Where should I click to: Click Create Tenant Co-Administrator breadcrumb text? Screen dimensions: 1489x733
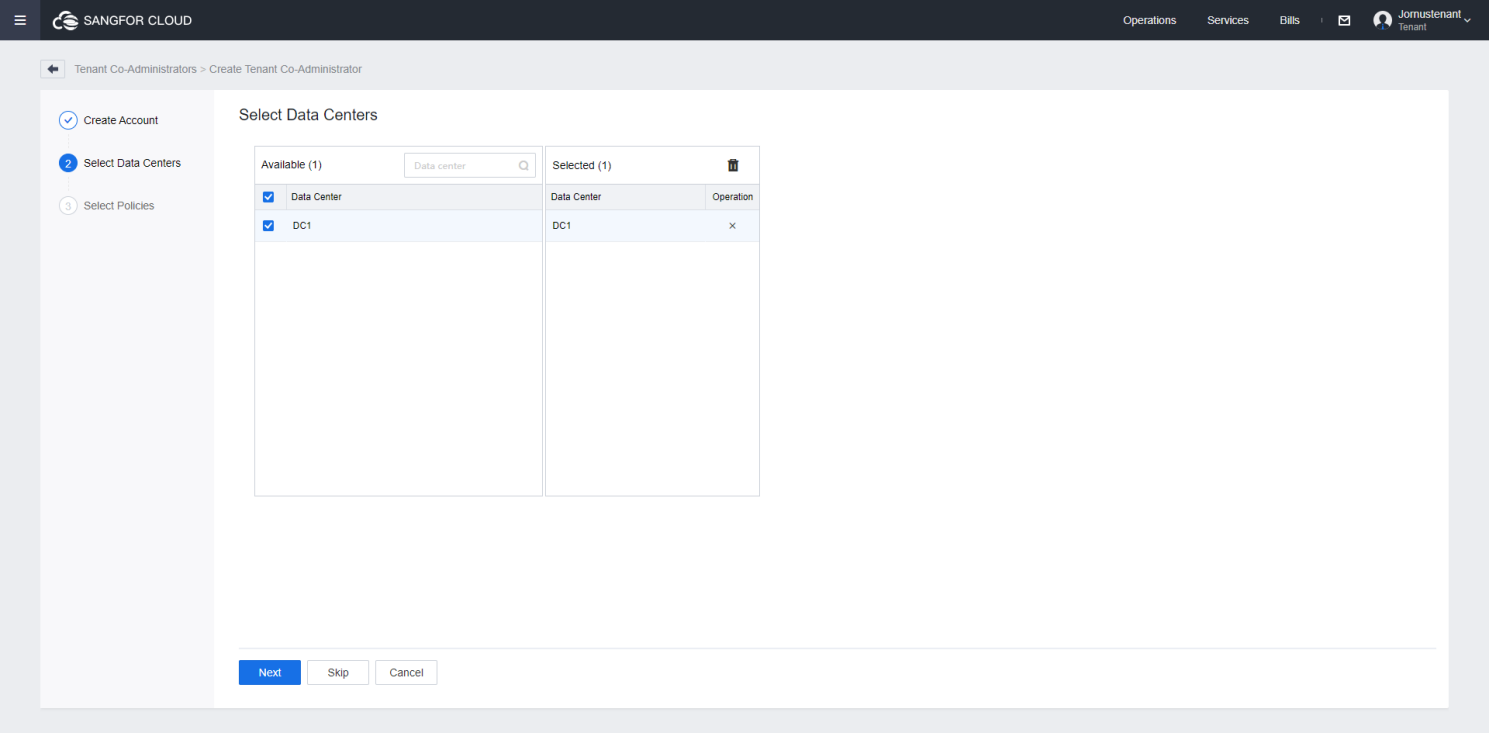tap(285, 69)
